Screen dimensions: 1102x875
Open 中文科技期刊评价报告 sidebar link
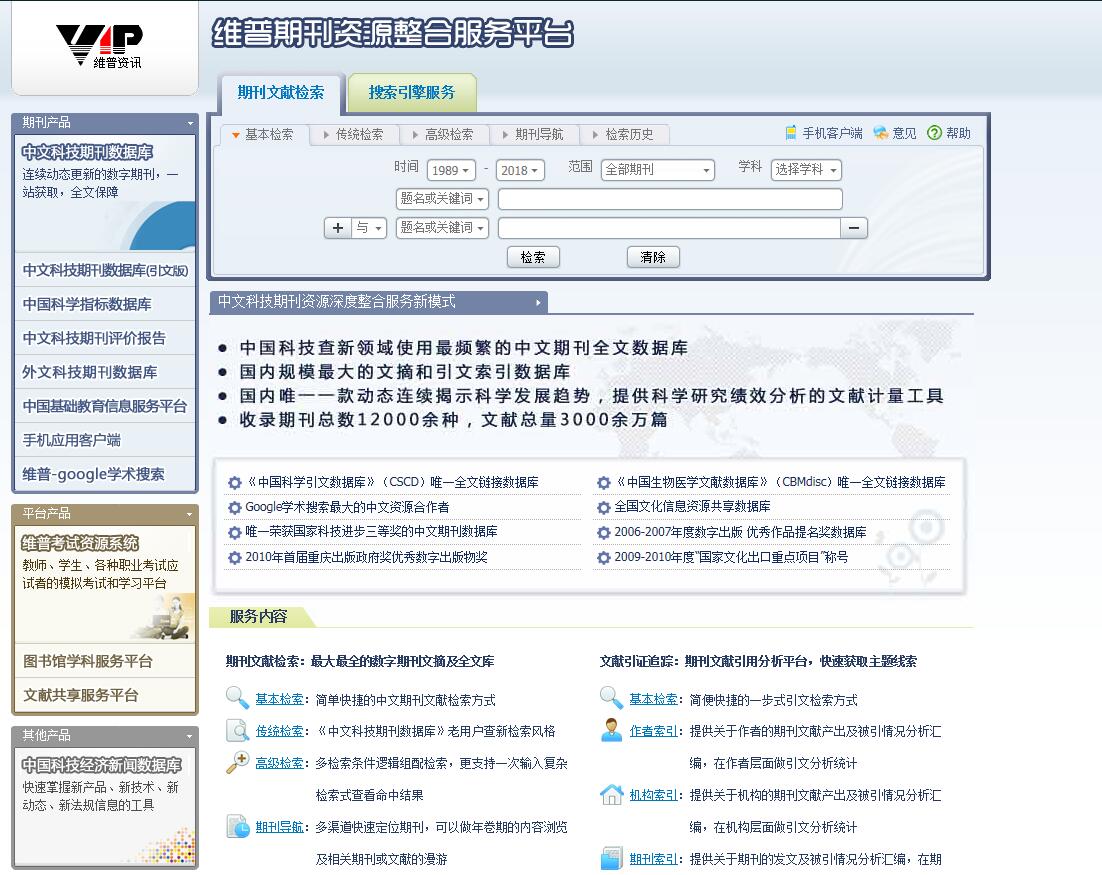[x=105, y=338]
